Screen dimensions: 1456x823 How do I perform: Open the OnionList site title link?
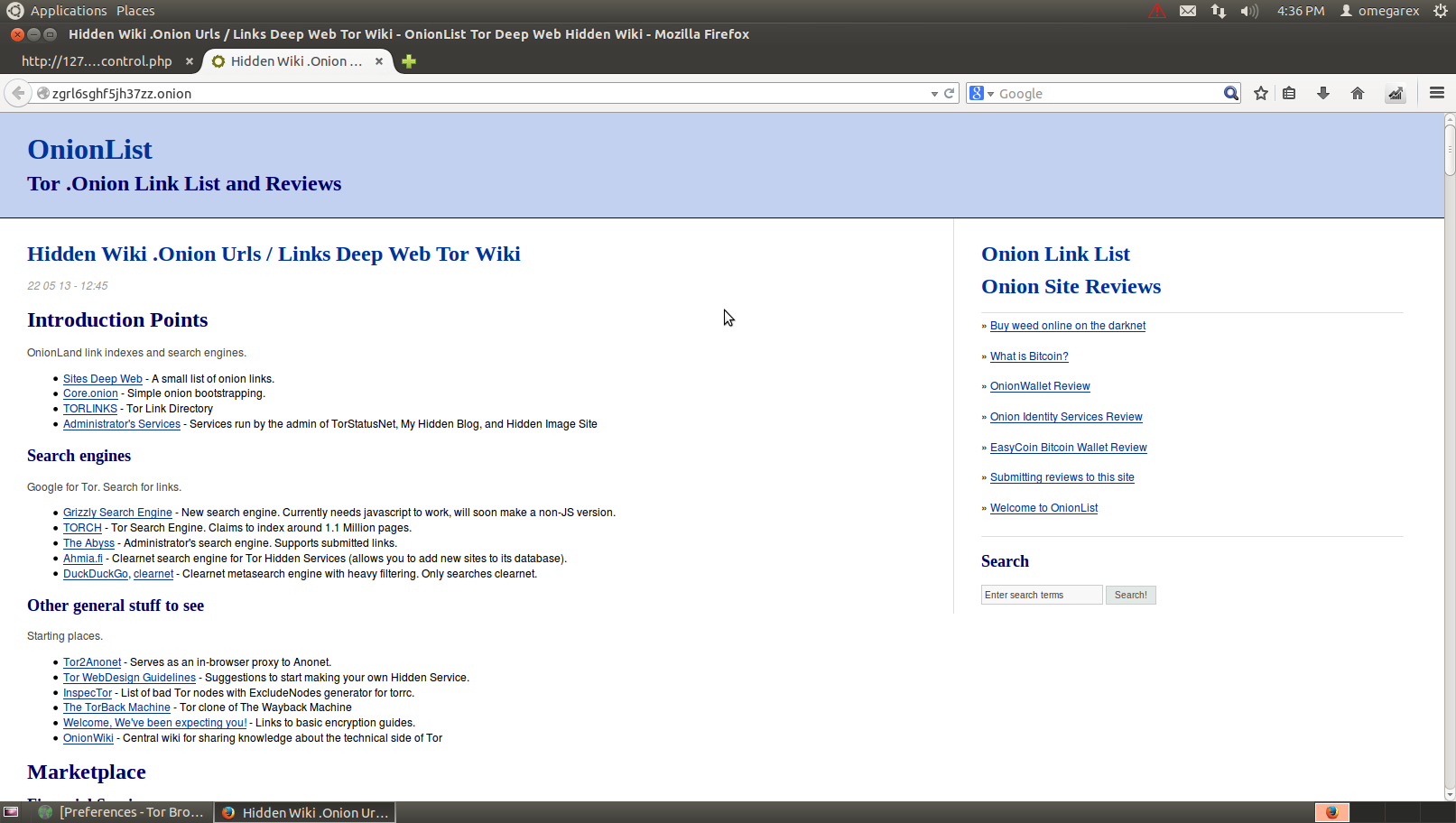pos(89,150)
